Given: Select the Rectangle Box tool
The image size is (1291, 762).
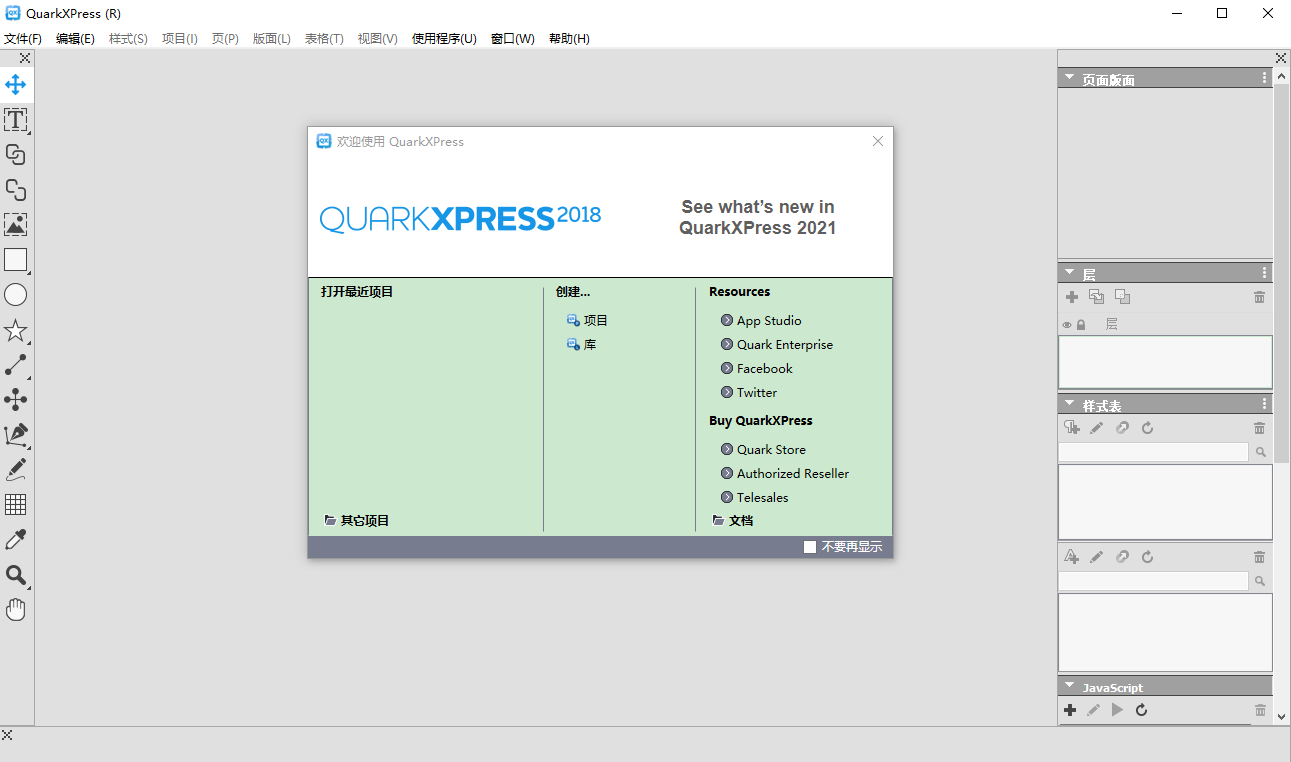Looking at the screenshot, I should point(15,260).
